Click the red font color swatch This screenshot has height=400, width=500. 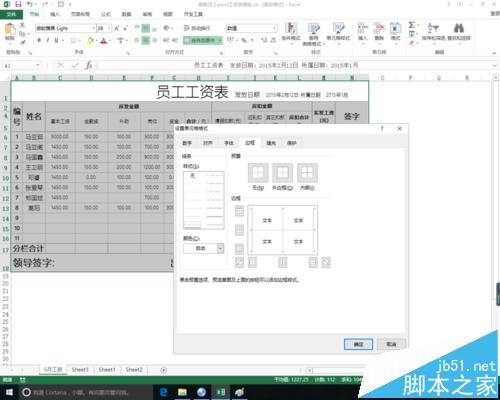tap(104, 40)
